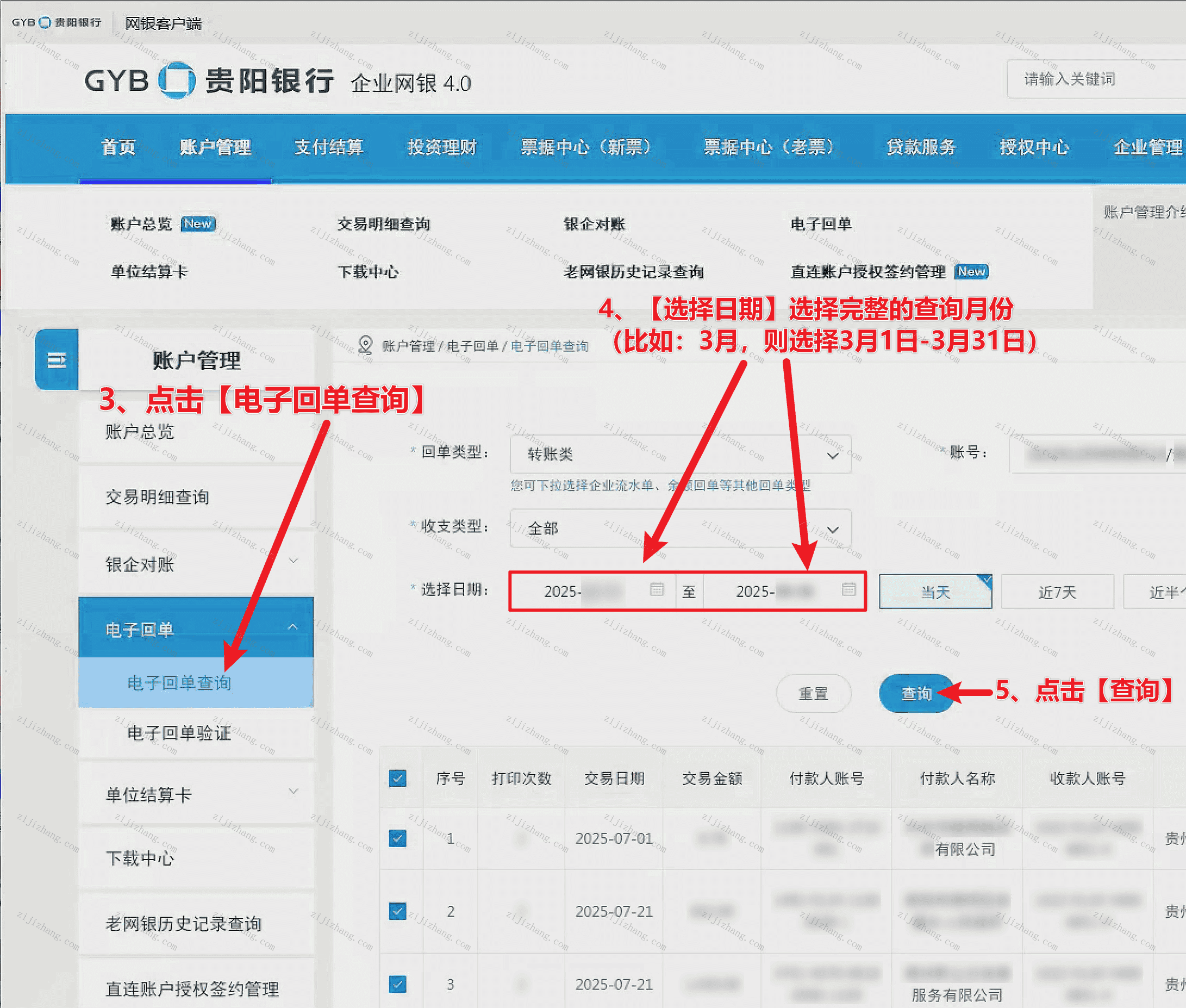Viewport: 1186px width, 1008px height.
Task: Click the New badge beside 账户总览
Action: click(x=198, y=223)
